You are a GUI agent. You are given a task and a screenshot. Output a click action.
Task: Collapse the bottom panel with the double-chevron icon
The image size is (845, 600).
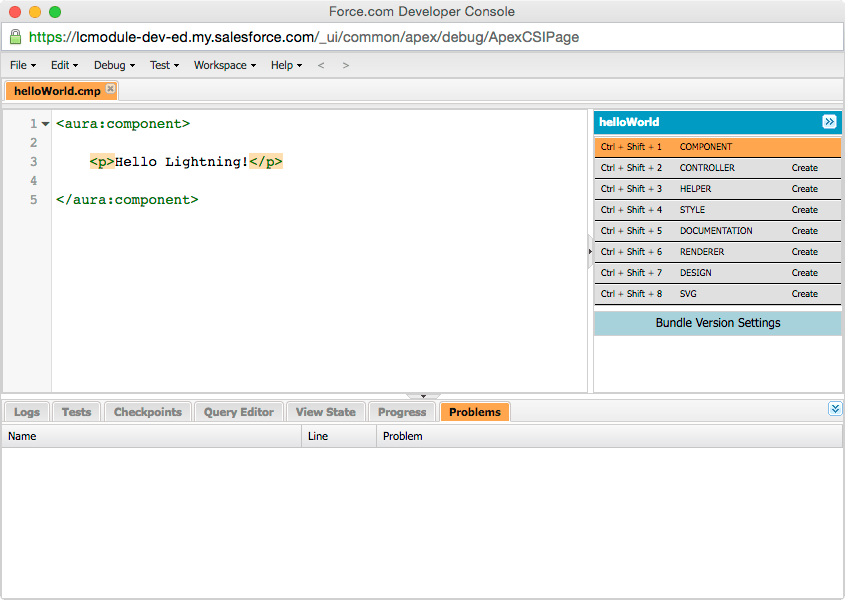pyautogui.click(x=835, y=409)
